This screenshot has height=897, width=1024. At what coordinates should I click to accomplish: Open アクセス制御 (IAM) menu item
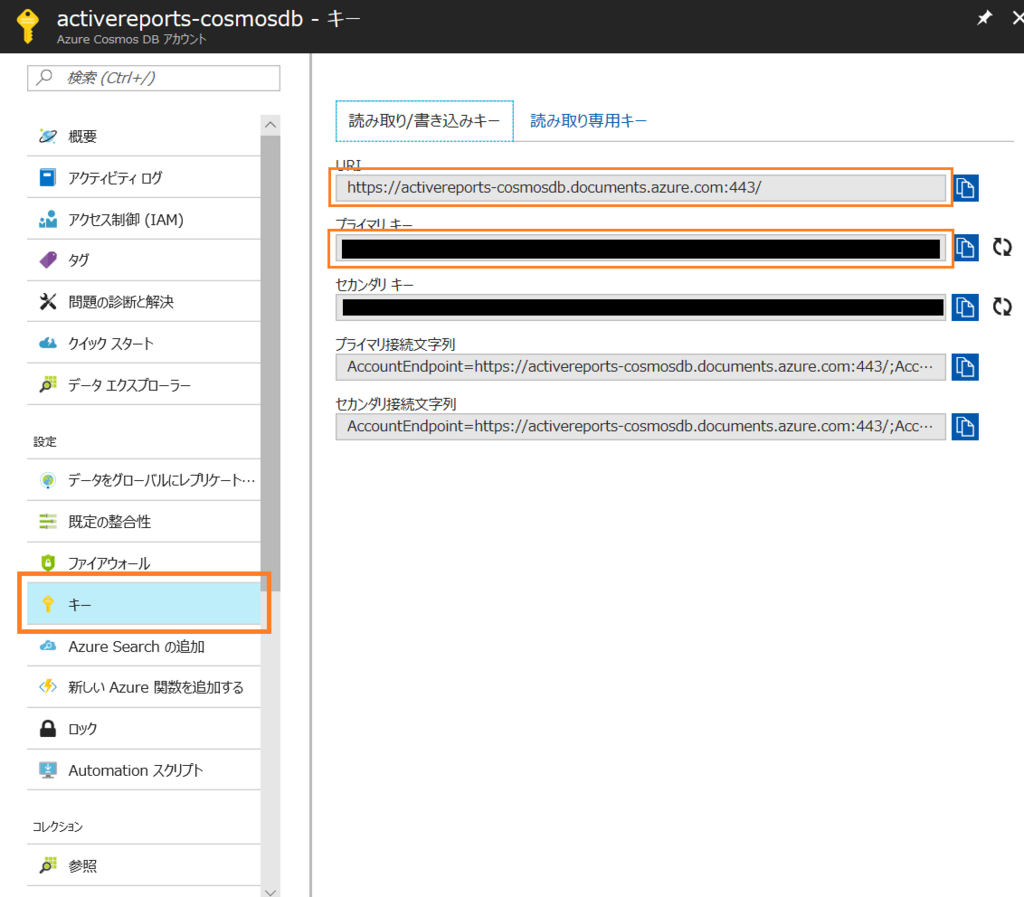(x=144, y=219)
